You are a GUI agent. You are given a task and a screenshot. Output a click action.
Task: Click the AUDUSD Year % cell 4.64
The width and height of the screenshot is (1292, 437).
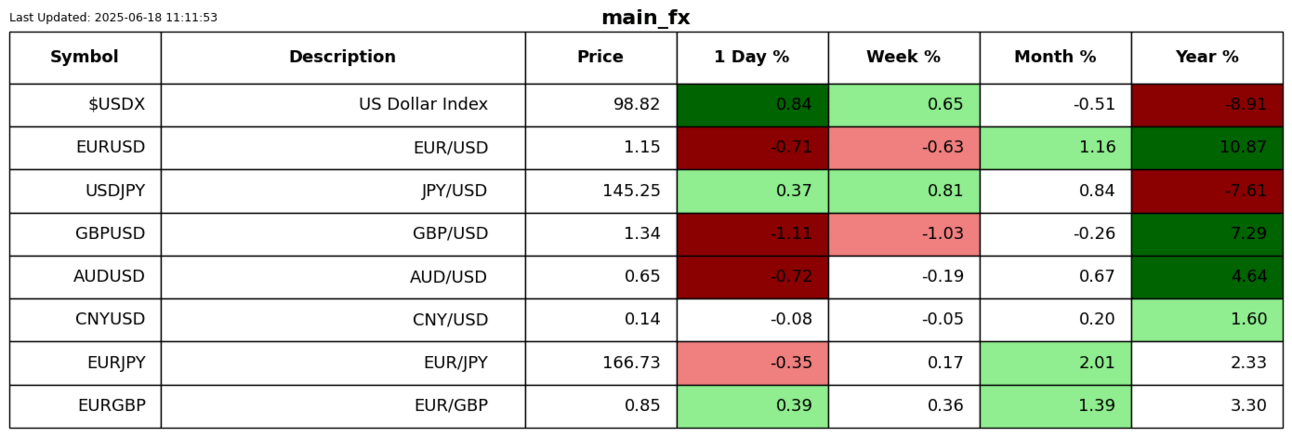(1207, 277)
